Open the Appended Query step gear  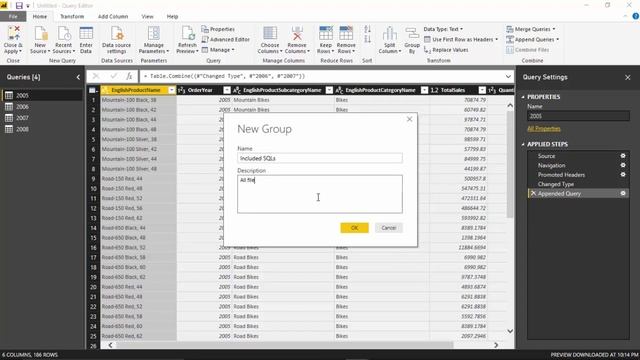click(x=623, y=193)
